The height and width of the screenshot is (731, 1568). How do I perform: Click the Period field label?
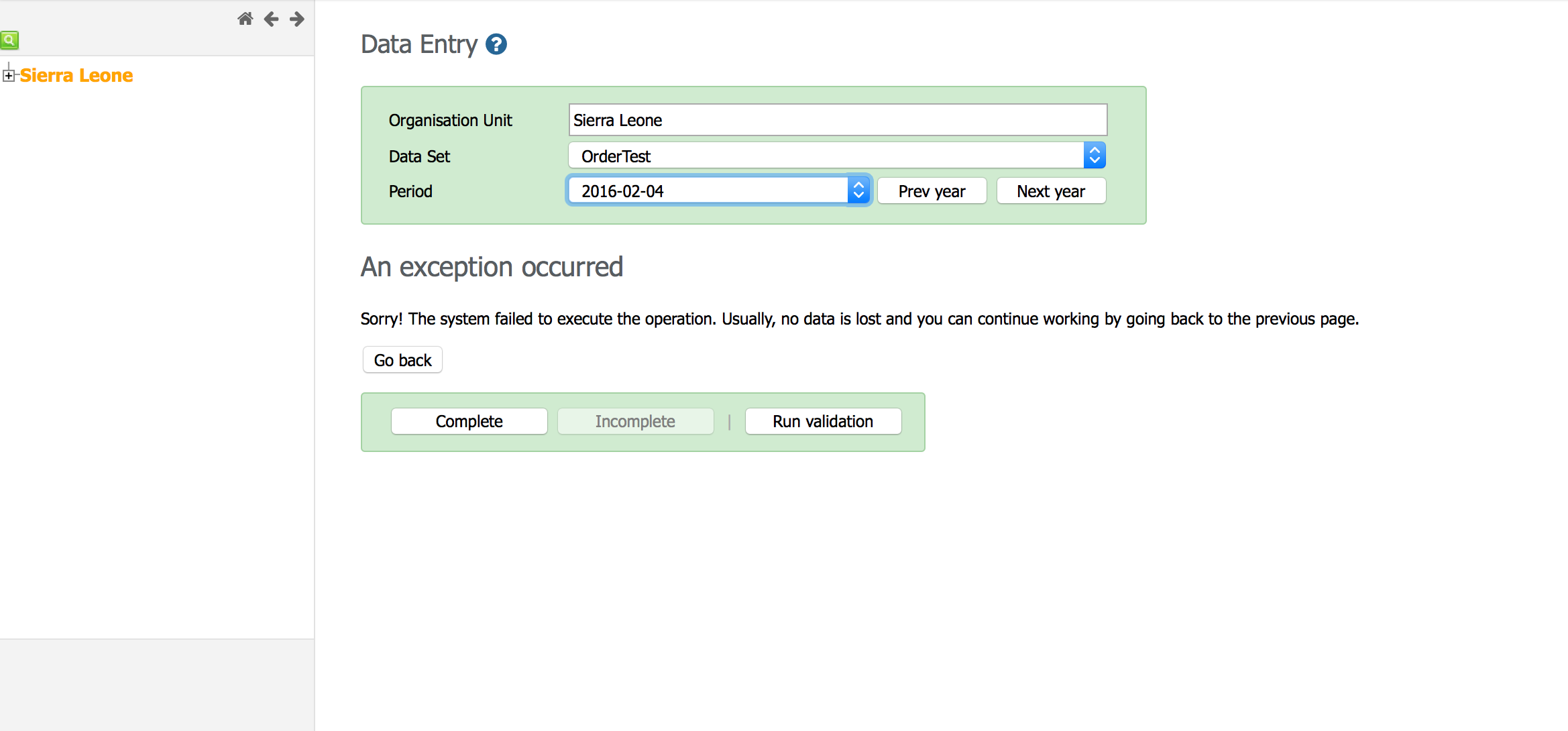410,191
